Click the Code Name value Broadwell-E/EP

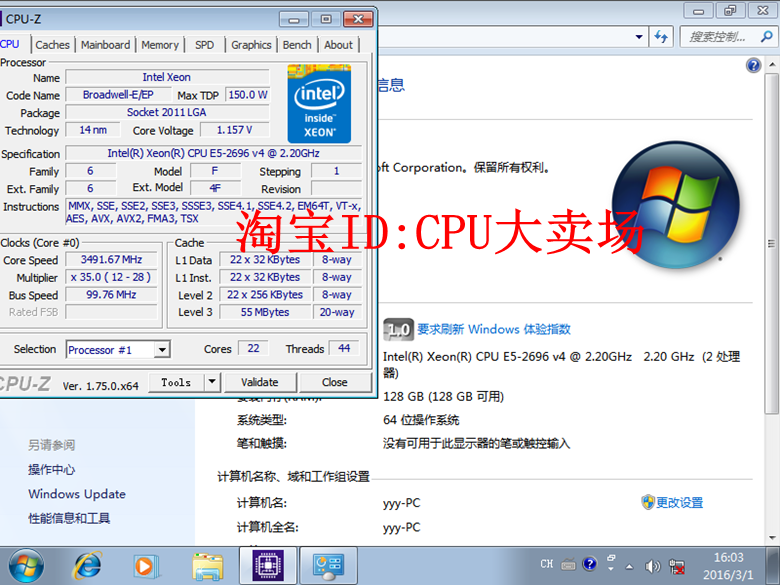tap(118, 95)
